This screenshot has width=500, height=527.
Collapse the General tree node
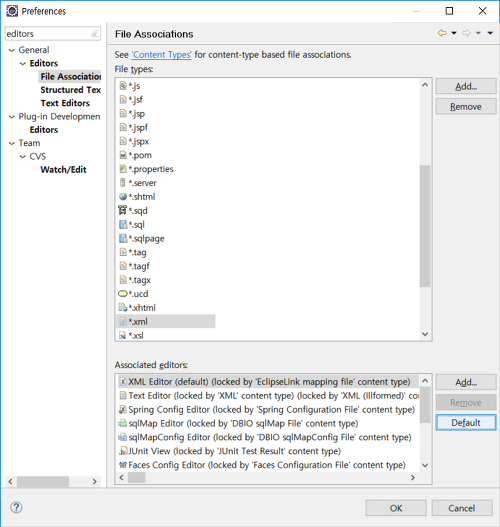[x=12, y=50]
